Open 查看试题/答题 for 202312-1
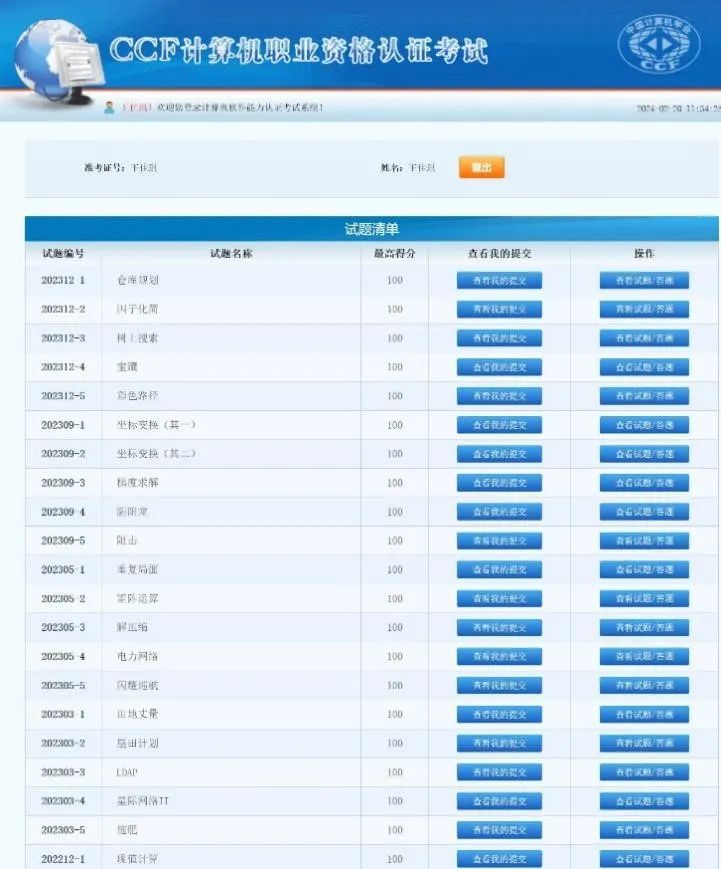 click(644, 280)
